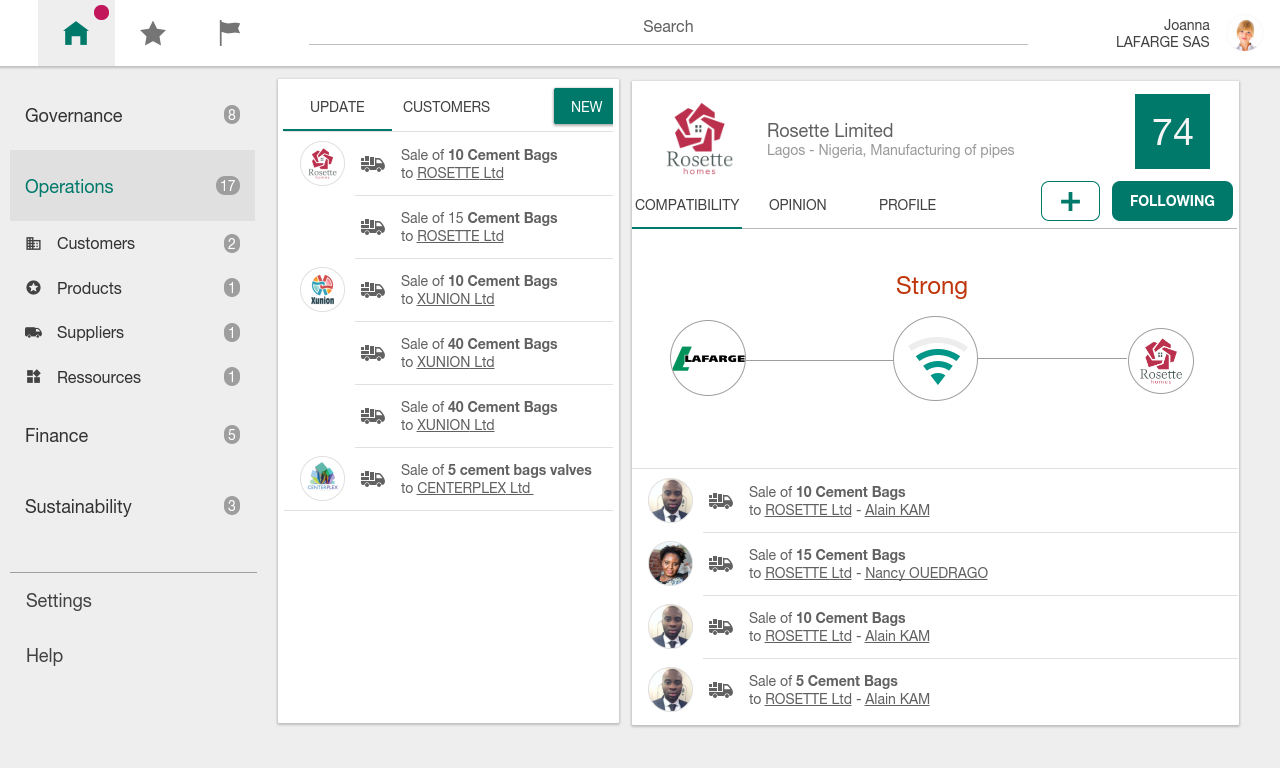Click the Customers building icon in sidebar
The width and height of the screenshot is (1280, 768).
pyautogui.click(x=34, y=243)
